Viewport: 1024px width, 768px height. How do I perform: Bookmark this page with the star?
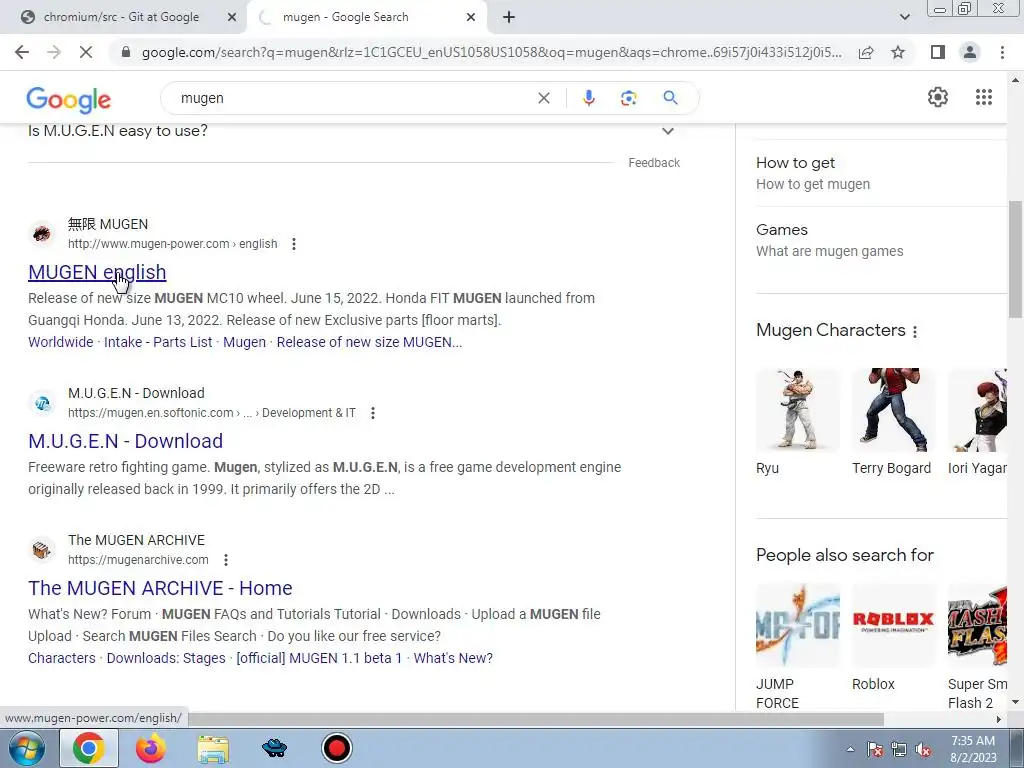click(x=898, y=52)
